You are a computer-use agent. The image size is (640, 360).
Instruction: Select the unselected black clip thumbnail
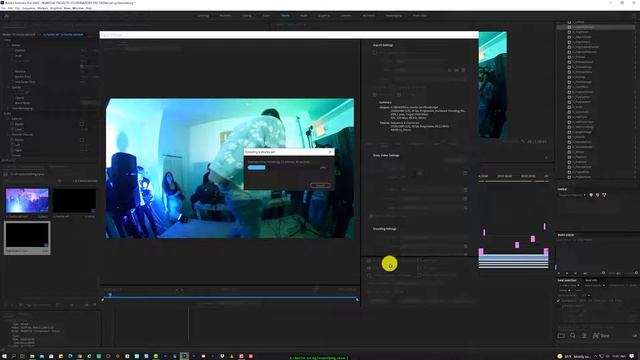coord(74,200)
